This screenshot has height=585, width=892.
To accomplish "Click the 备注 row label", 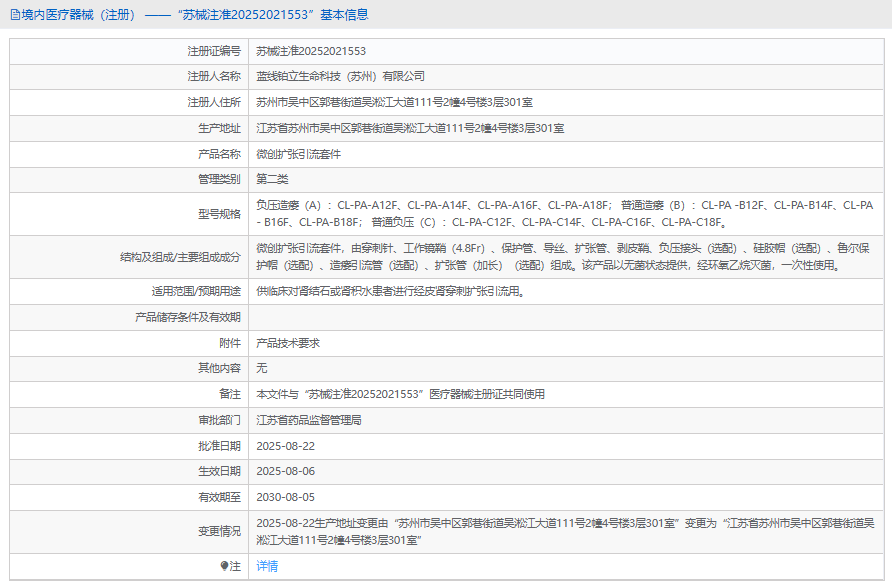I will (x=230, y=394).
